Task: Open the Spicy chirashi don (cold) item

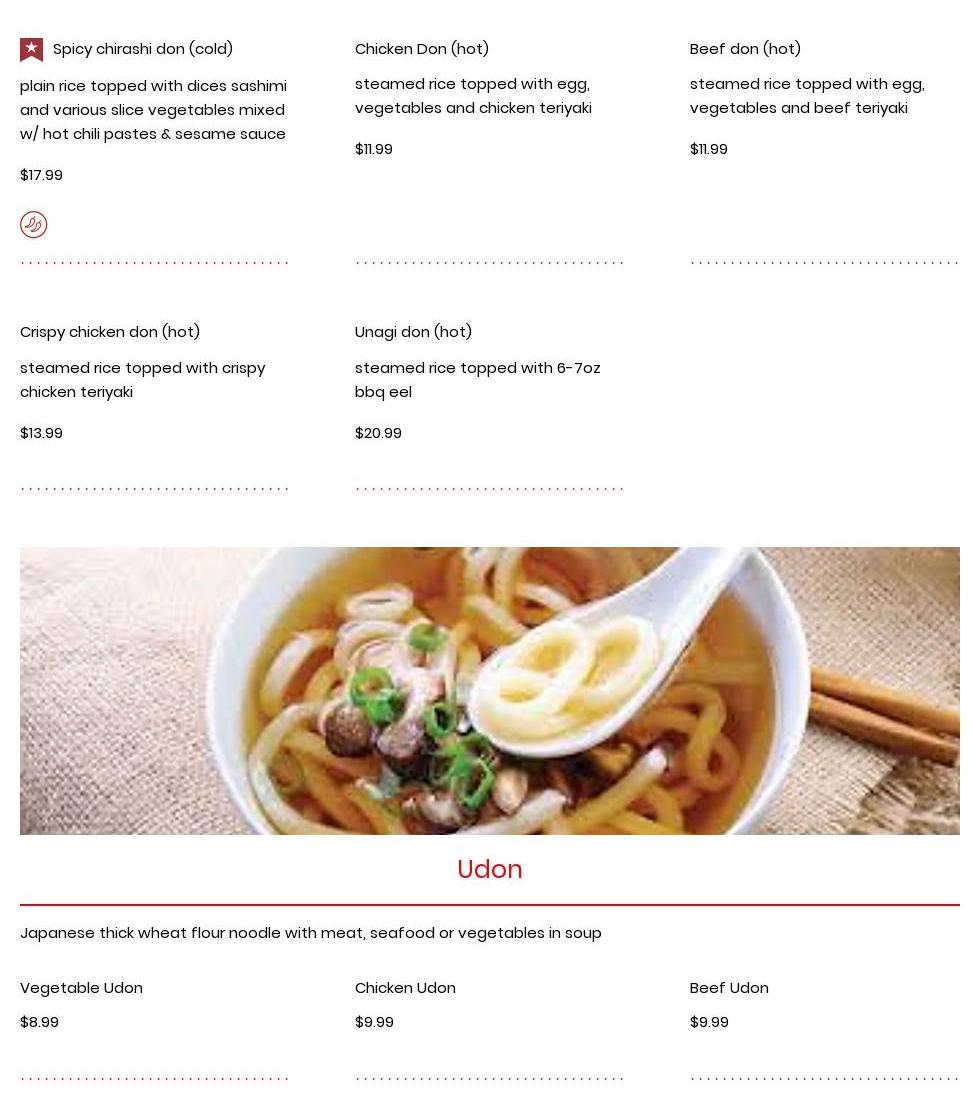Action: click(143, 49)
